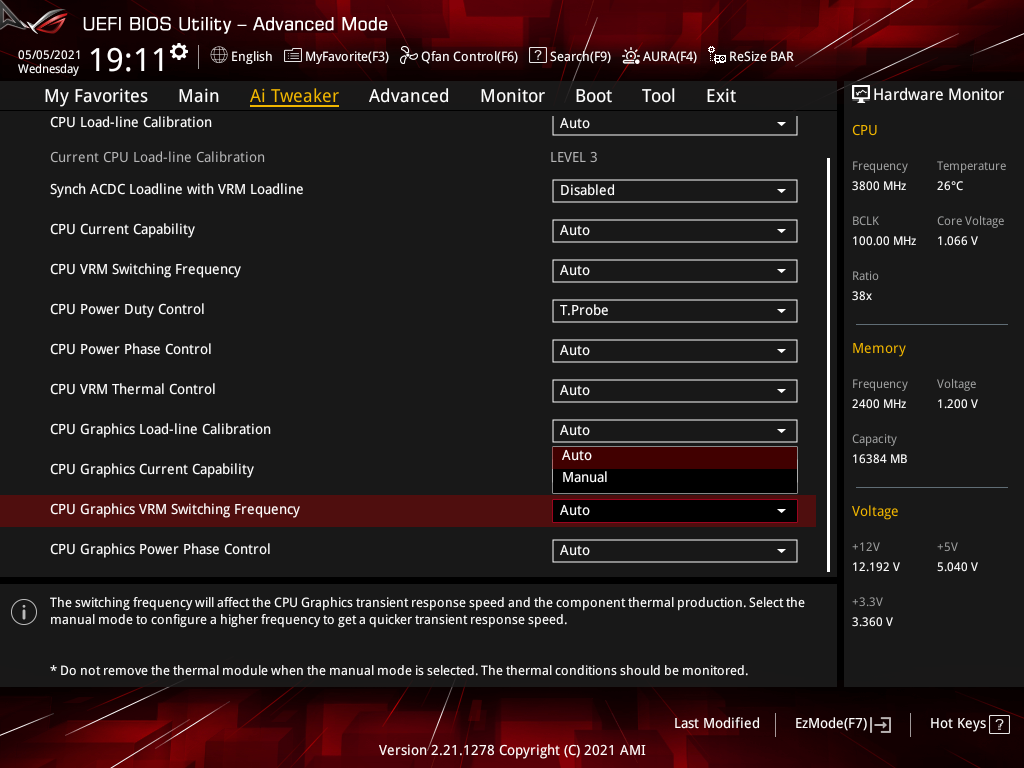
Task: Open MyFavorite(F3) list icon
Action: [293, 56]
